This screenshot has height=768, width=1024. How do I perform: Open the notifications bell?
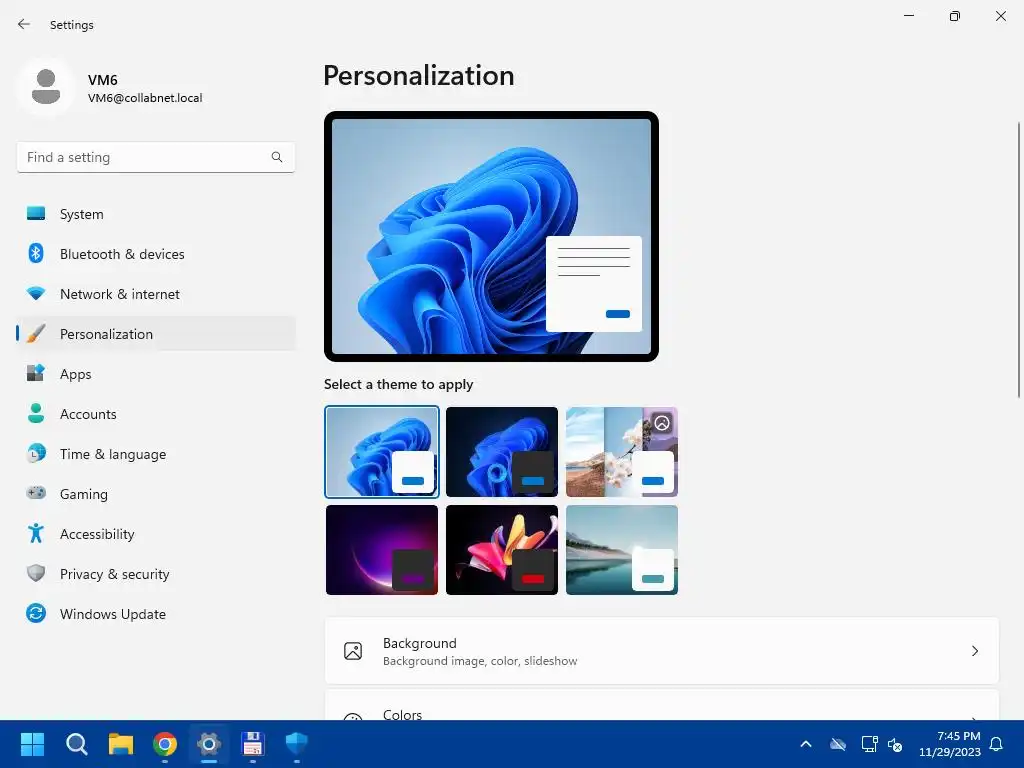point(997,744)
